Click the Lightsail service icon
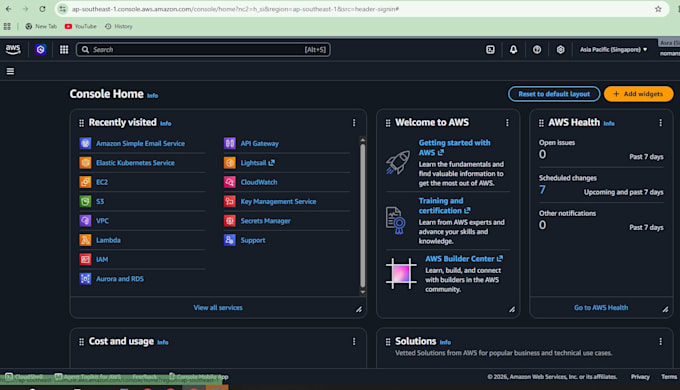Viewport: 680px width, 390px height. pyautogui.click(x=230, y=163)
